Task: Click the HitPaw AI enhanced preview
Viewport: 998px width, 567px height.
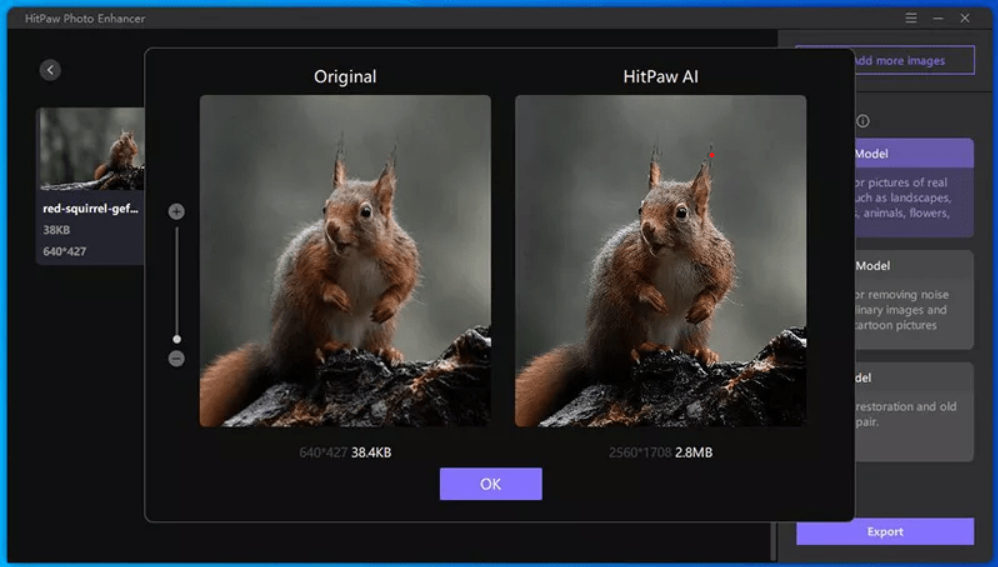Action: tap(661, 261)
